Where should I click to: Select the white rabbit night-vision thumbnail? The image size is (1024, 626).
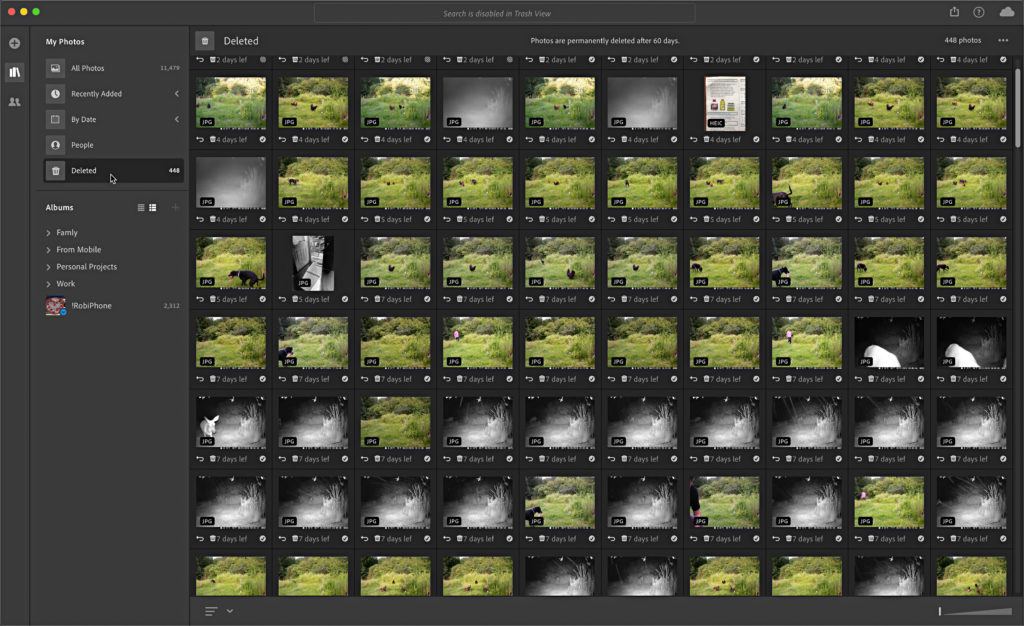231,422
